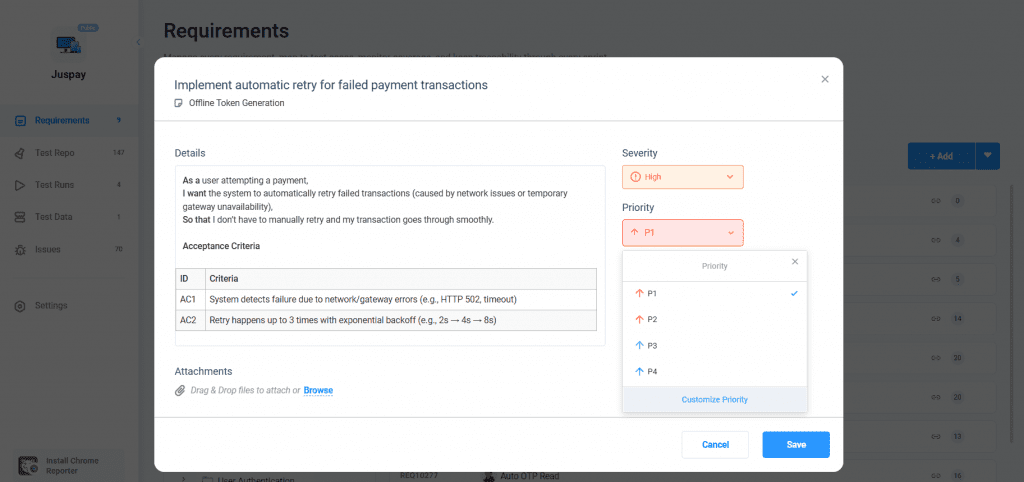1024x482 pixels.
Task: Open Test Repo from sidebar icon
Action: (21, 153)
